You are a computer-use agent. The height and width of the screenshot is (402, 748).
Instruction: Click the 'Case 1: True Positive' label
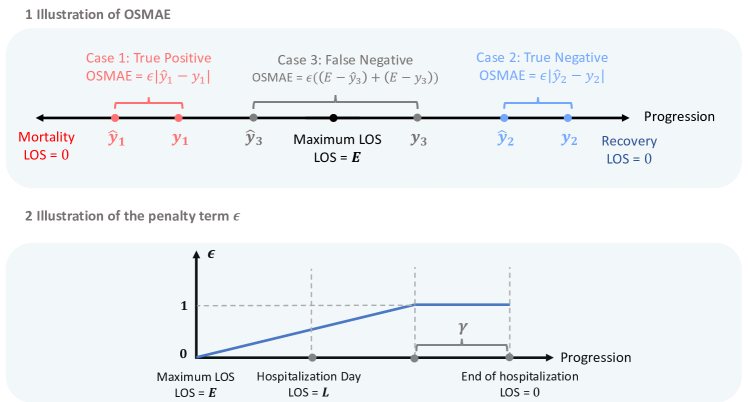pyautogui.click(x=149, y=58)
